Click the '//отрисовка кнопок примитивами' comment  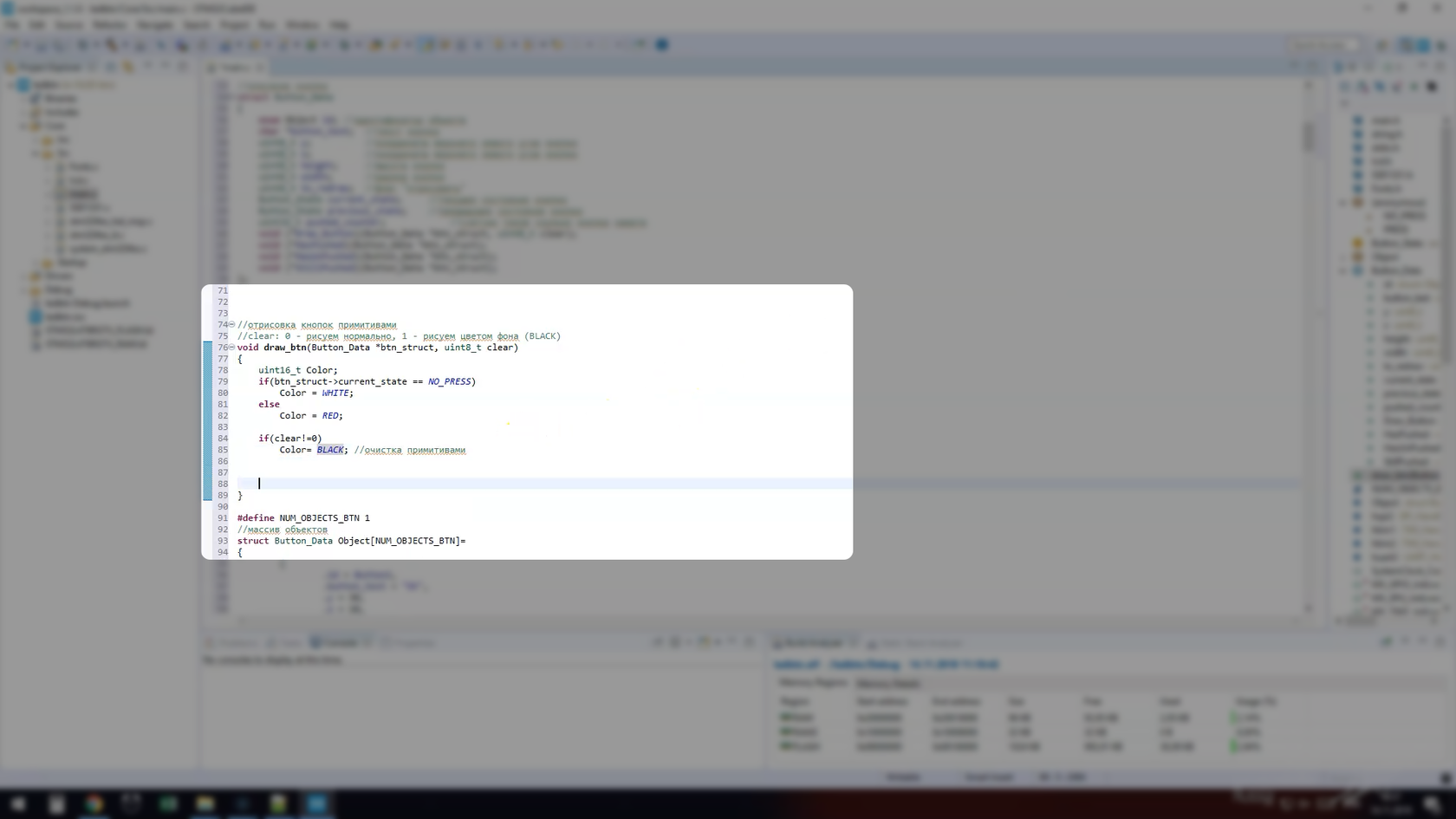317,325
